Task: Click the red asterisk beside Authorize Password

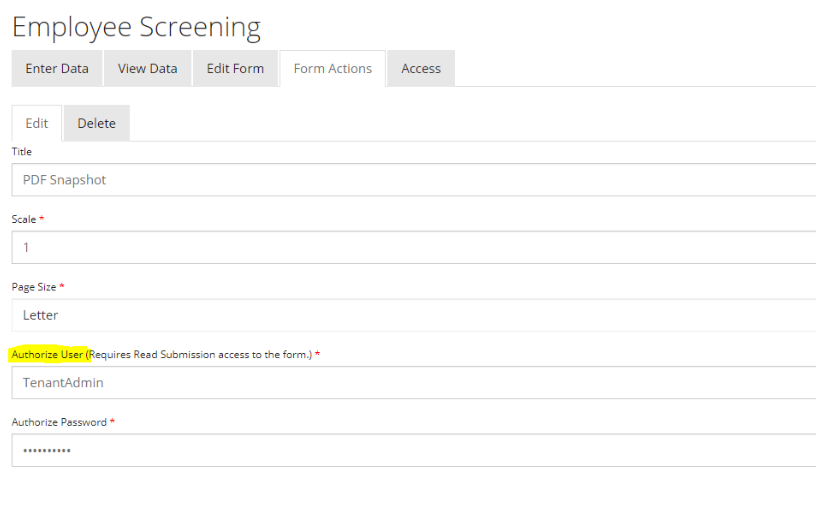Action: 113,422
